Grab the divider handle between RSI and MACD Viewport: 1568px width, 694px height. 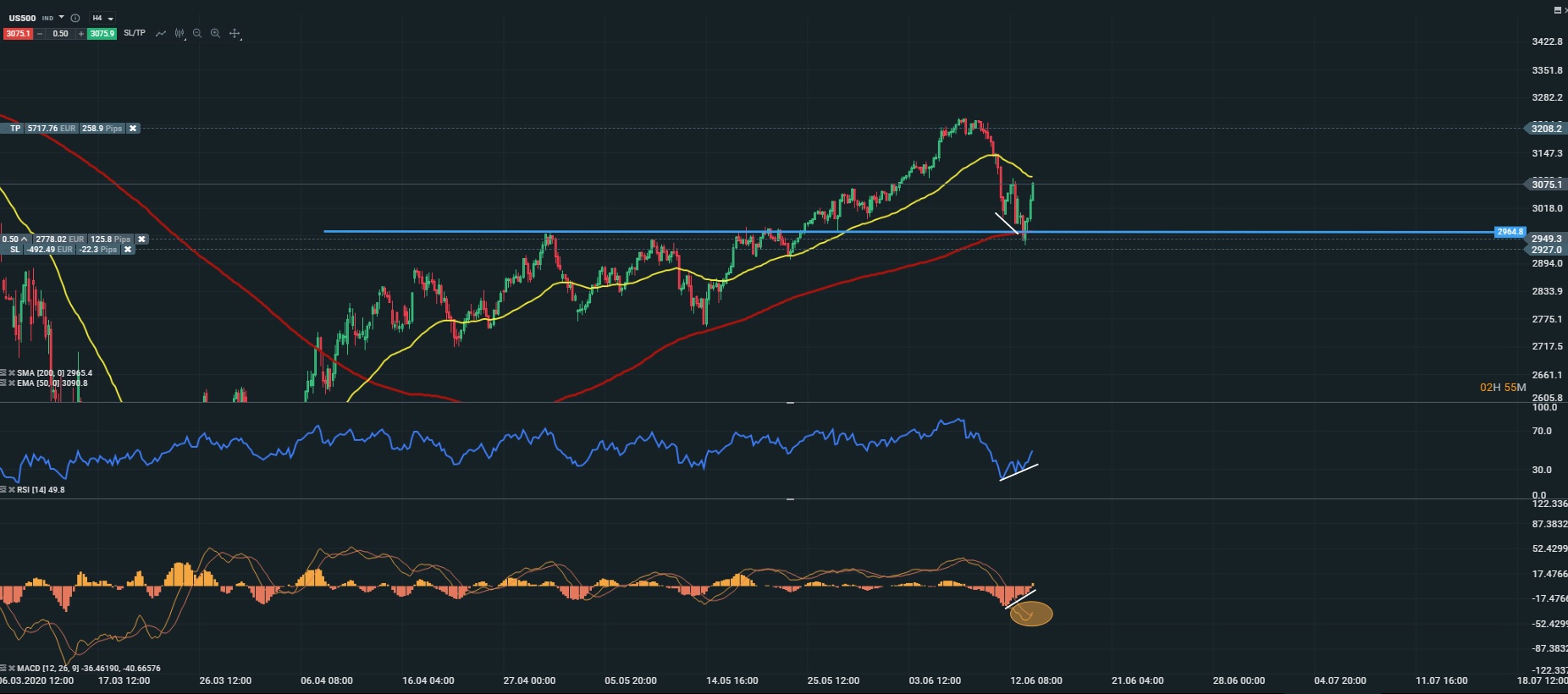(790, 499)
